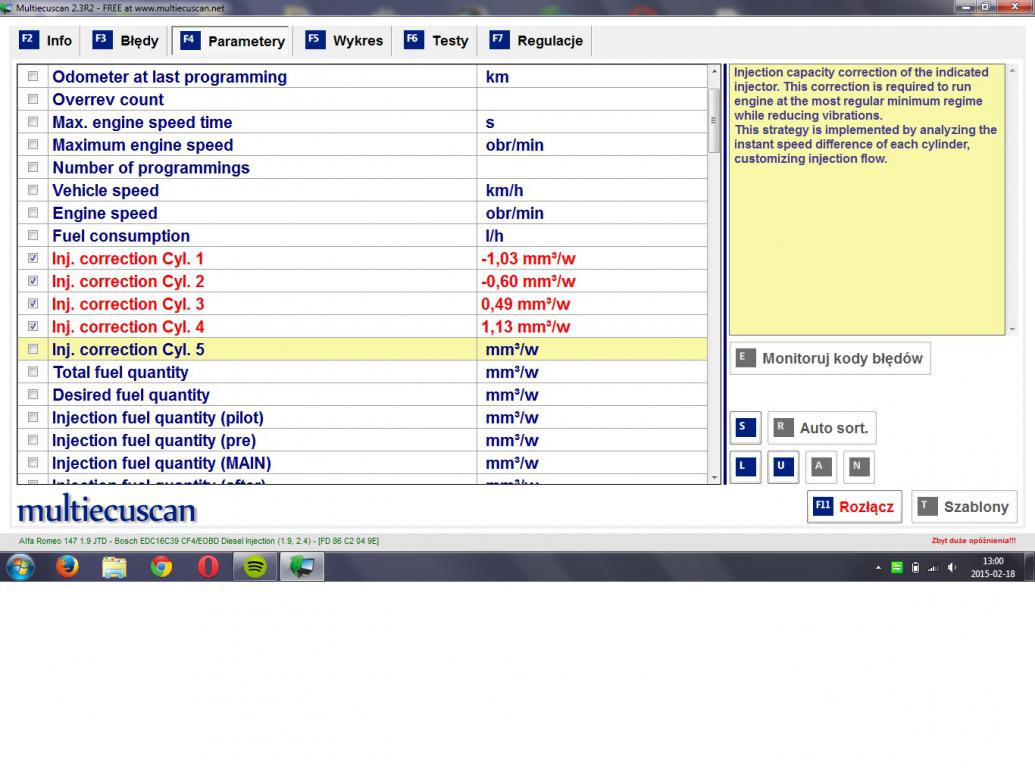
Task: Open File Explorer from the taskbar
Action: point(114,567)
